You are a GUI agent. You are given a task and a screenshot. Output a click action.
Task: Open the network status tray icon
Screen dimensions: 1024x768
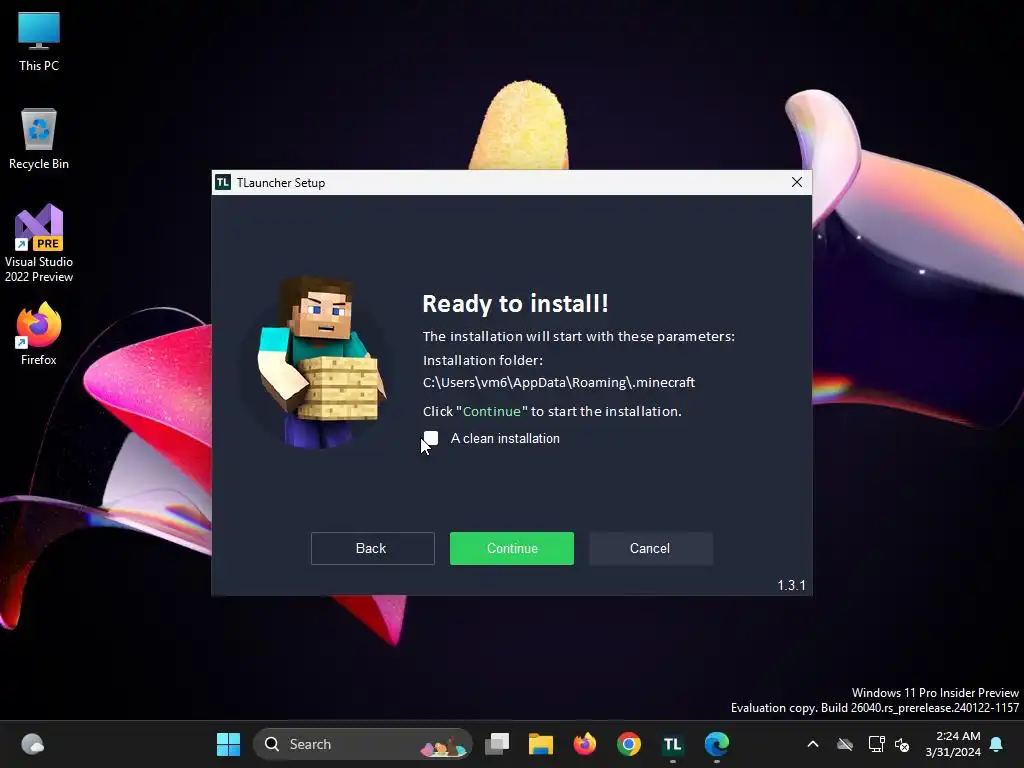(x=876, y=744)
